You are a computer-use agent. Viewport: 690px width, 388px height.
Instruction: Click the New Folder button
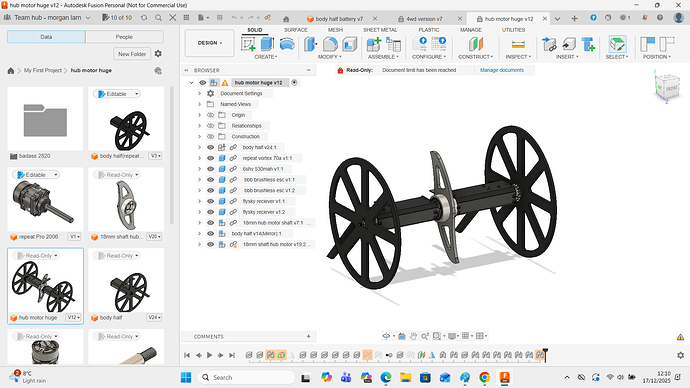132,54
